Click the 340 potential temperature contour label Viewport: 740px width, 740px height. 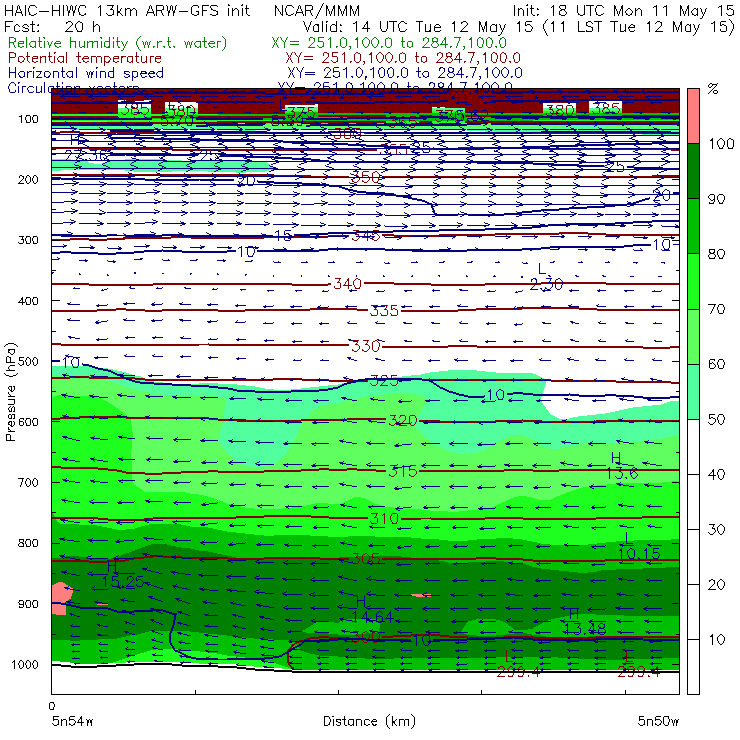point(347,284)
